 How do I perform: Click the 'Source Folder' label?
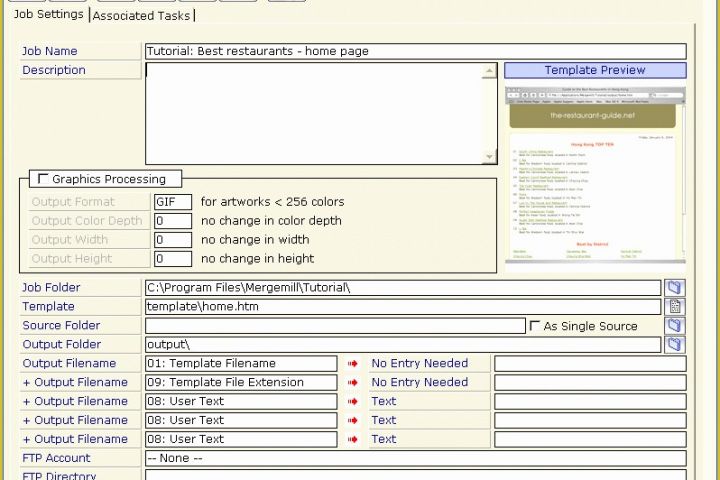[61, 325]
